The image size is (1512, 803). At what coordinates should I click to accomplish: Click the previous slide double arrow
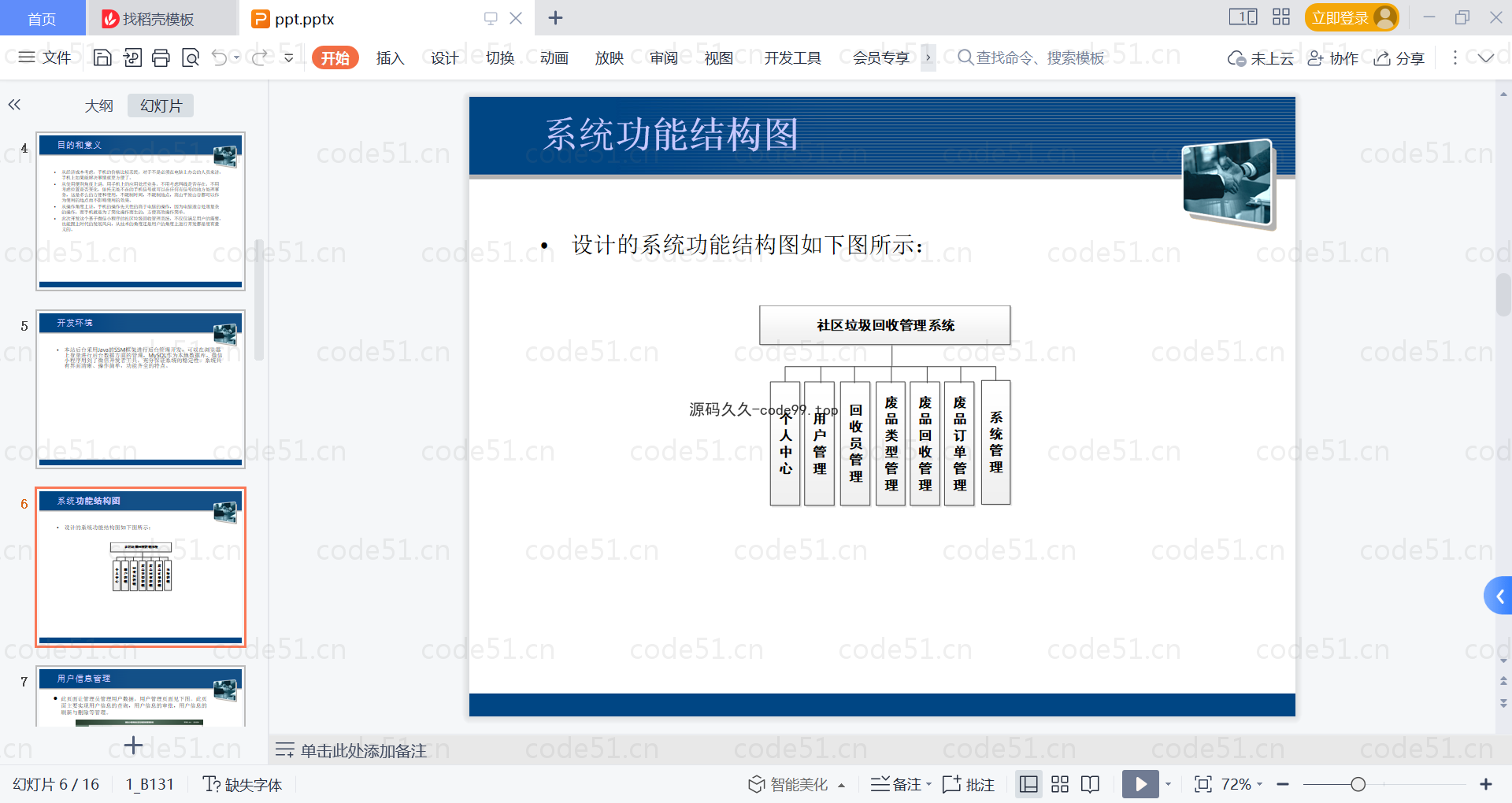(1504, 679)
